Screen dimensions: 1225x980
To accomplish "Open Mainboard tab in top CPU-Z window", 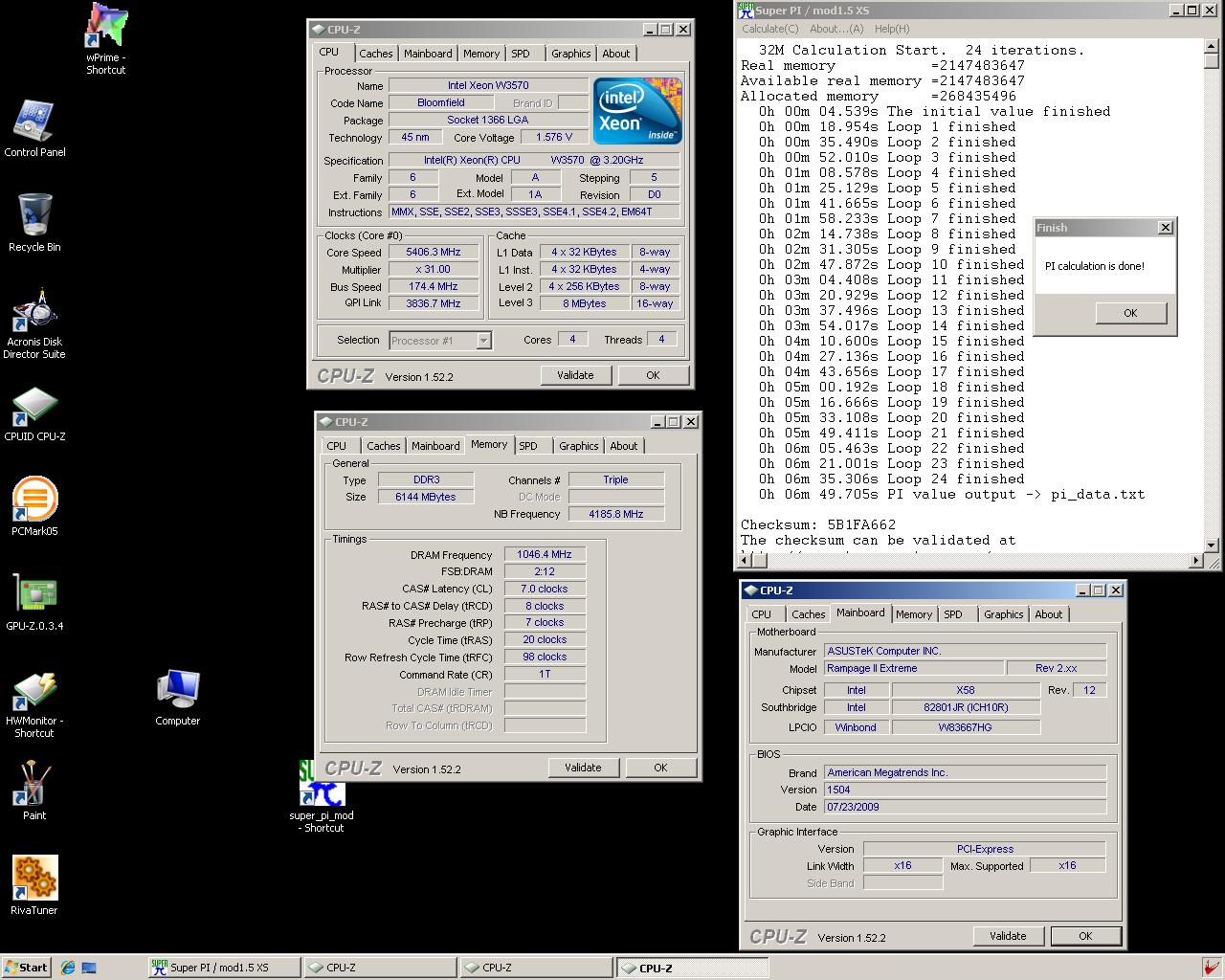I will click(428, 54).
